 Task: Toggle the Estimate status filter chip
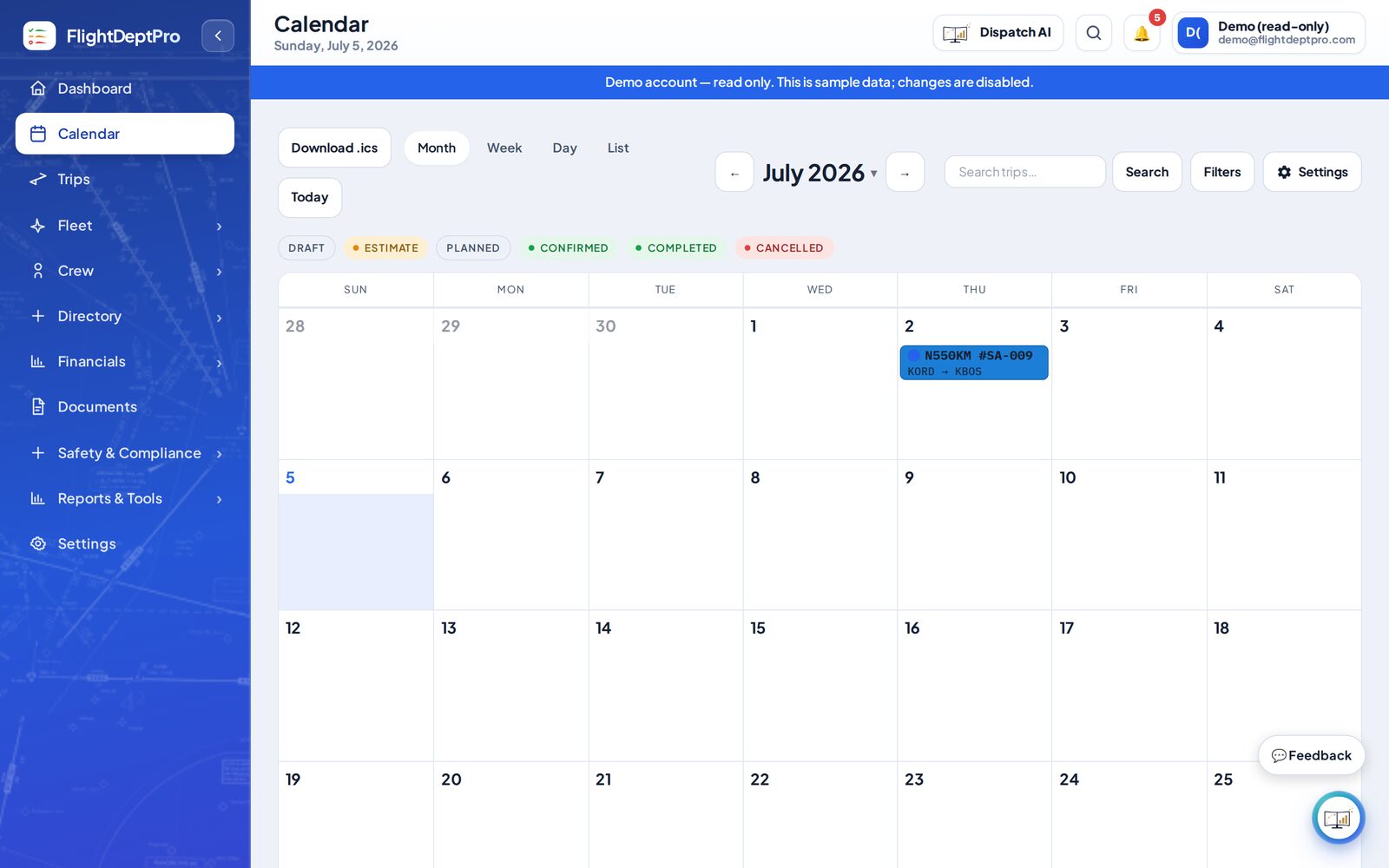[385, 248]
